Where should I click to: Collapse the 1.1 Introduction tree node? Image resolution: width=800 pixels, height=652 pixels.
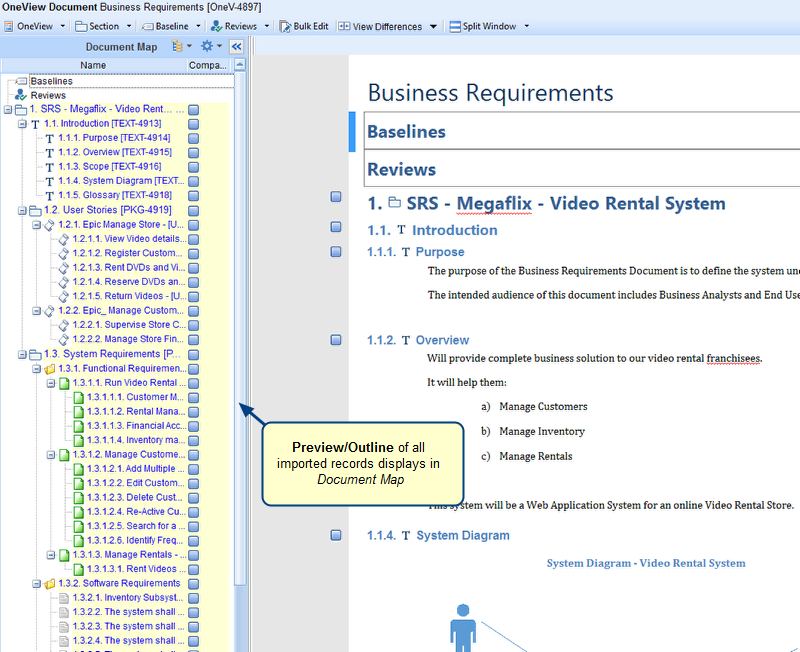click(x=22, y=124)
